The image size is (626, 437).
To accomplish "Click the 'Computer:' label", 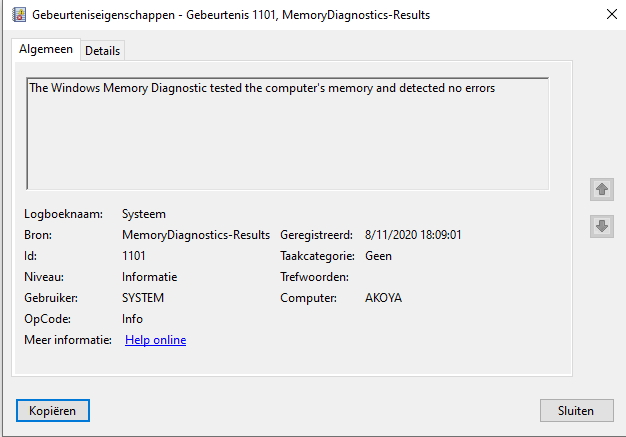I will [x=308, y=298].
